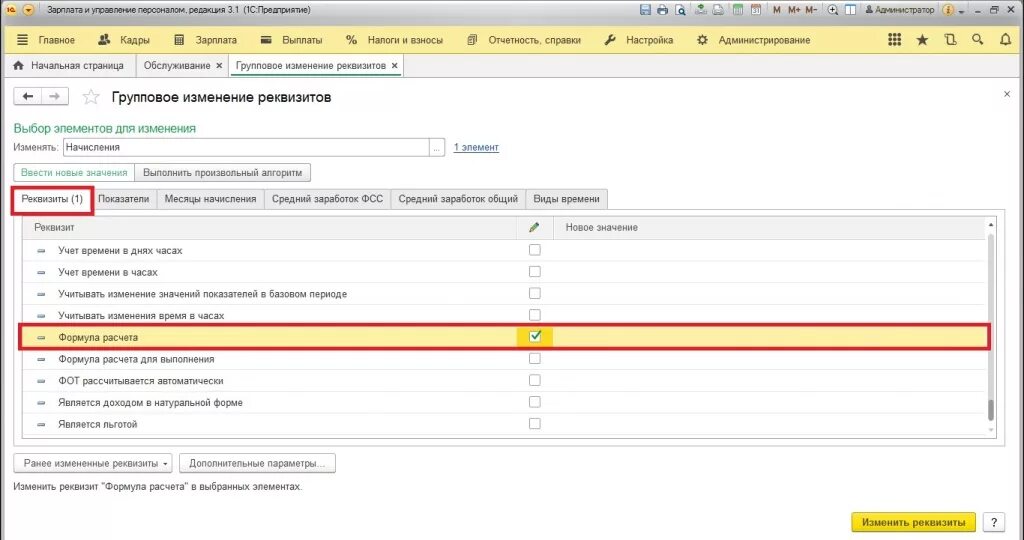The width and height of the screenshot is (1024, 540).
Task: Go to Начальная страница tab
Action: [x=69, y=66]
